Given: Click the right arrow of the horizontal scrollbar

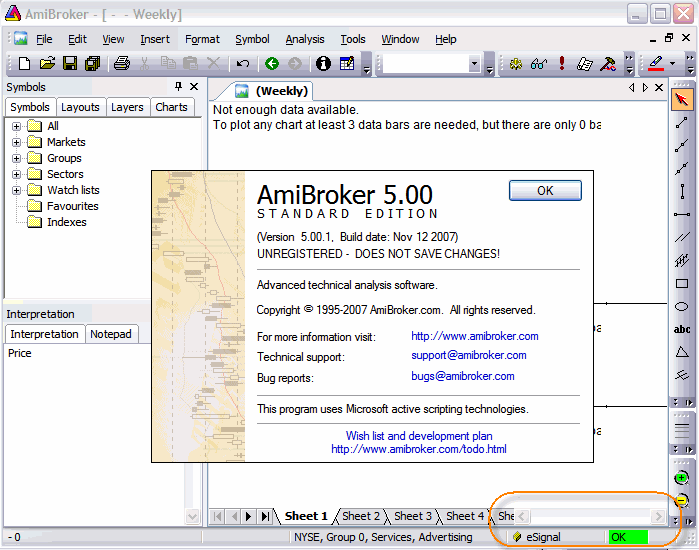Looking at the screenshot, I should coord(658,517).
